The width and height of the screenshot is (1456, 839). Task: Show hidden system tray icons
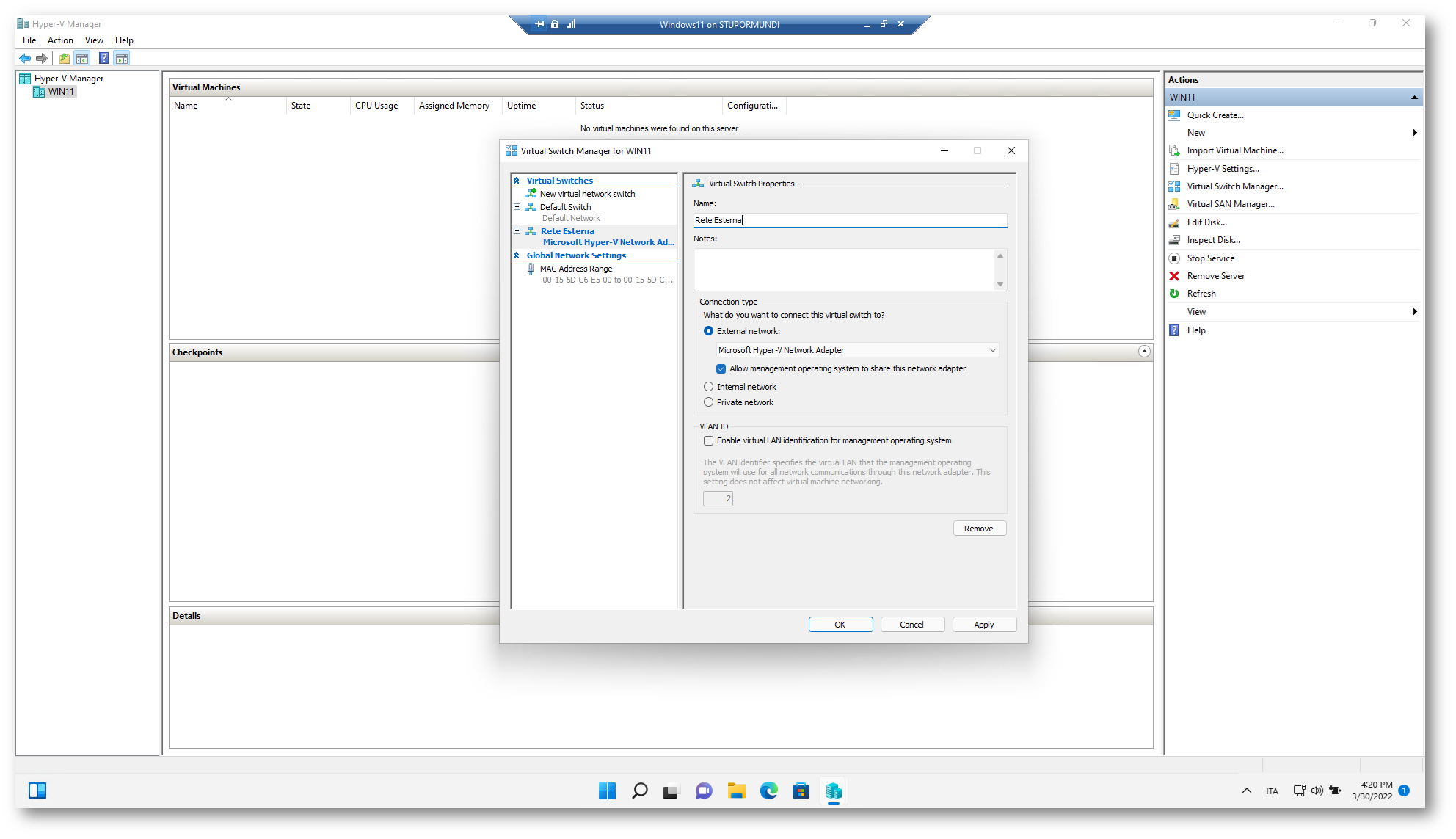pos(1246,791)
